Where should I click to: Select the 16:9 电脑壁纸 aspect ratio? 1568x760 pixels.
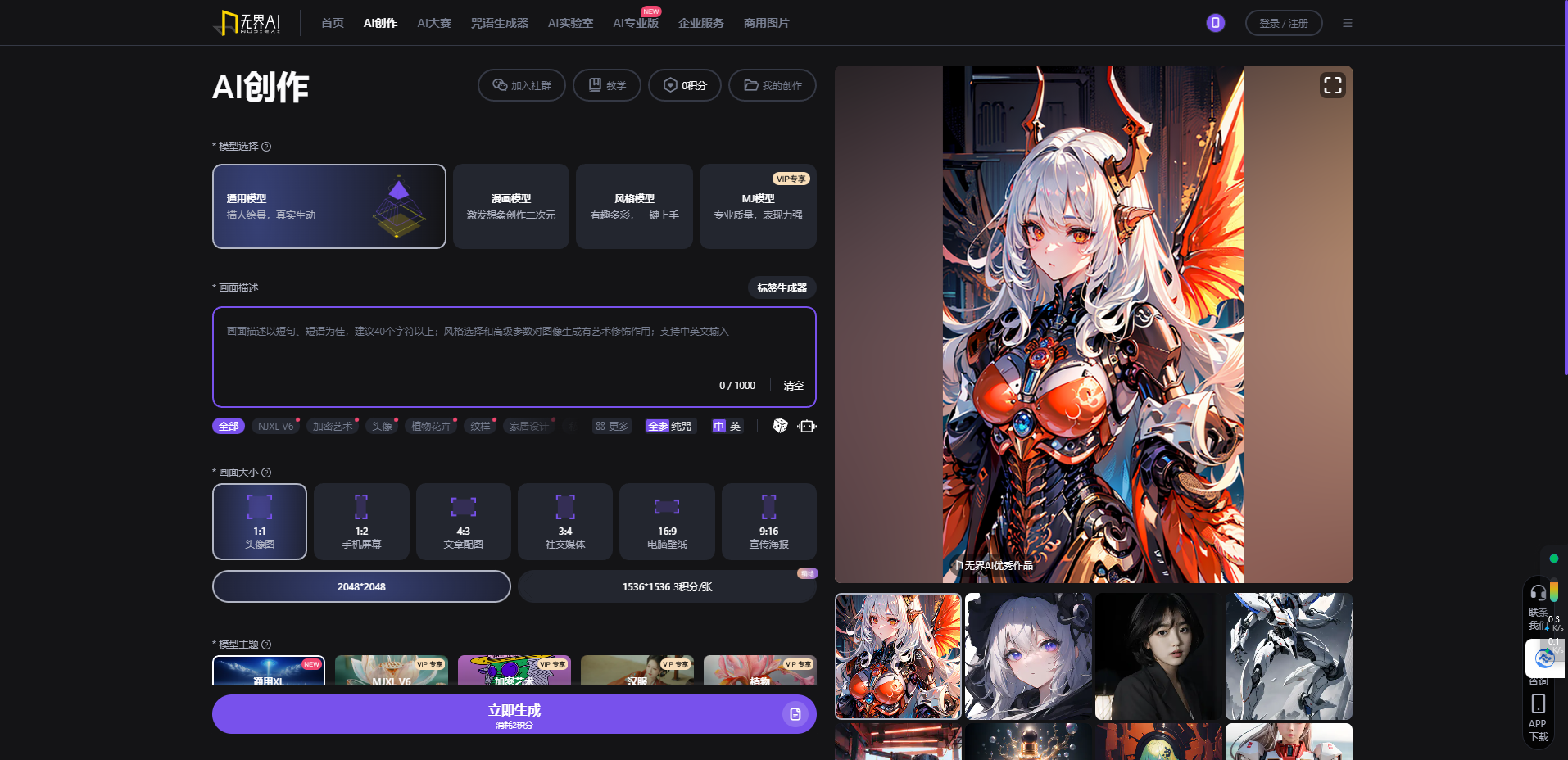[667, 522]
